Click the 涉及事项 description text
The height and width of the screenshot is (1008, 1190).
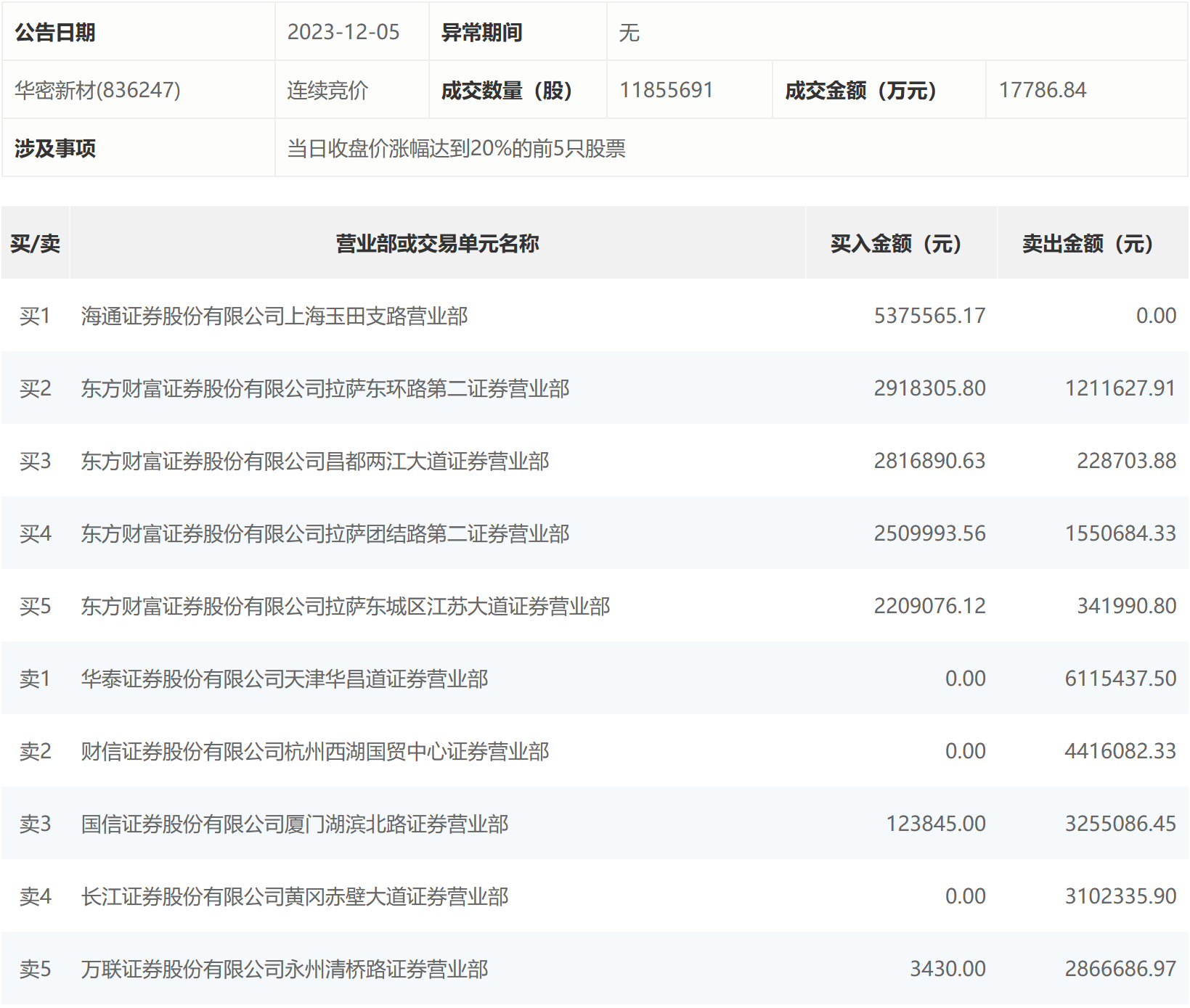click(457, 148)
